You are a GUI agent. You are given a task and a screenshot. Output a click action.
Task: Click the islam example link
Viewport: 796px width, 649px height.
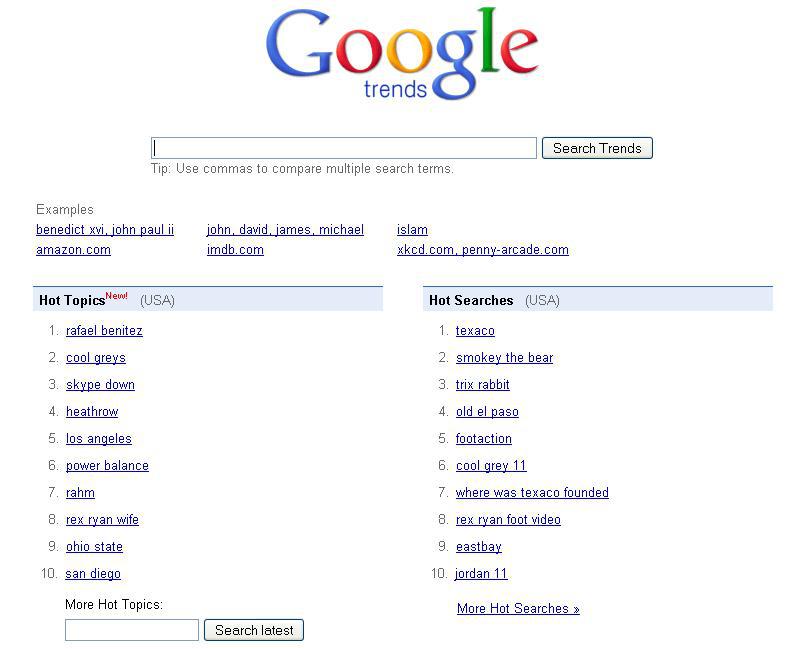(412, 230)
